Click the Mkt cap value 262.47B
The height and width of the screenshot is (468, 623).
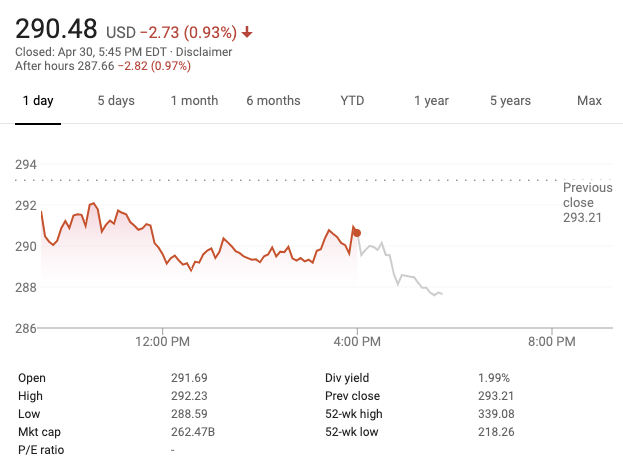click(192, 432)
